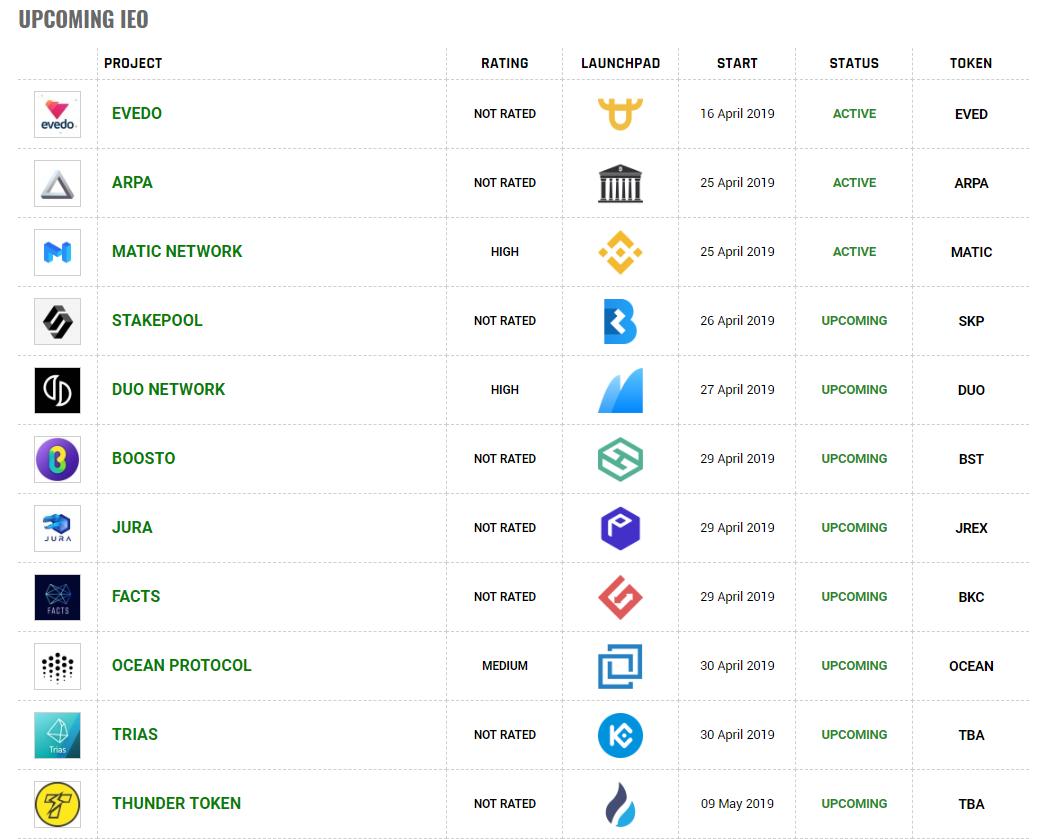Click the STATUS column header
The height and width of the screenshot is (839, 1048).
click(854, 63)
